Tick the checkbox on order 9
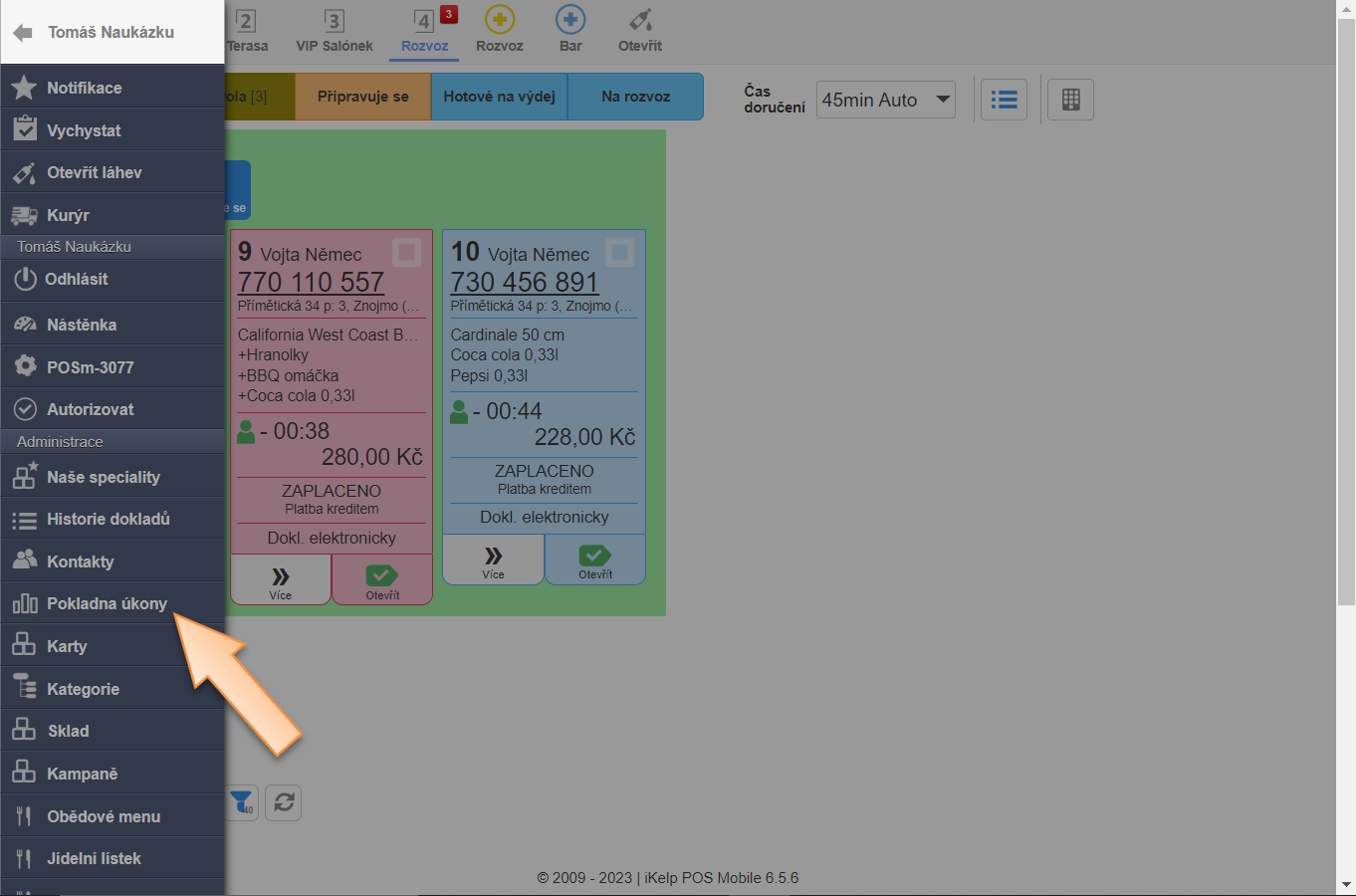1356x896 pixels. [x=406, y=253]
